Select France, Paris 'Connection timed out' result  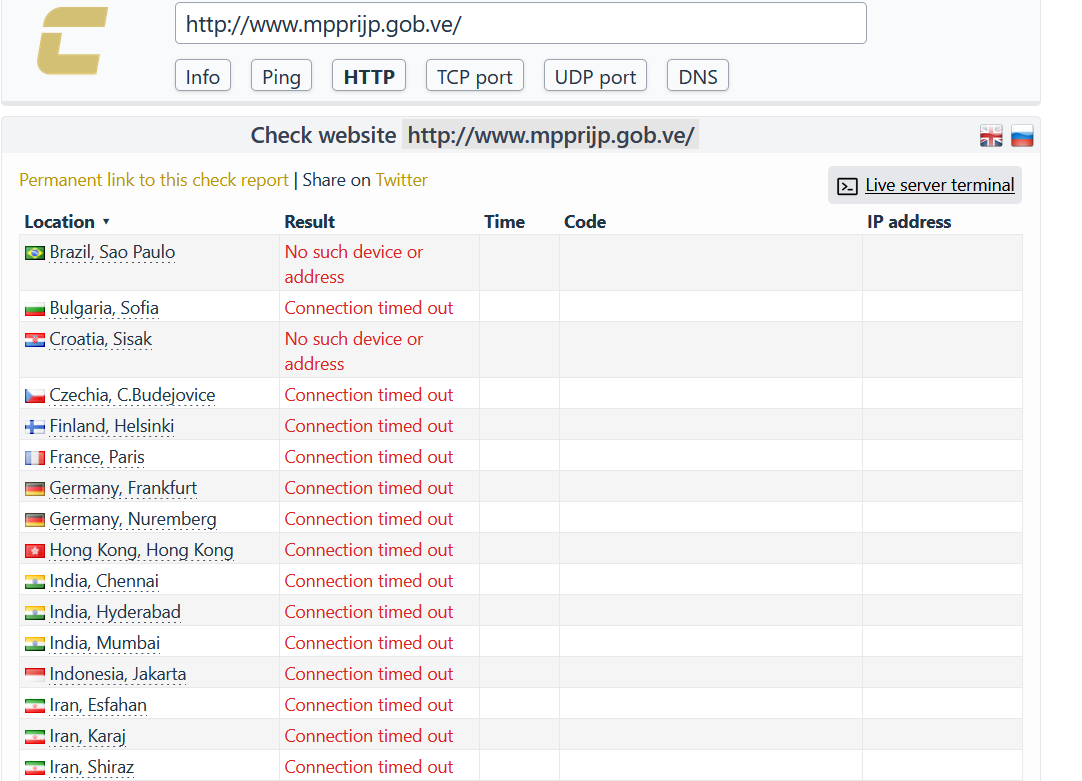[x=369, y=457]
